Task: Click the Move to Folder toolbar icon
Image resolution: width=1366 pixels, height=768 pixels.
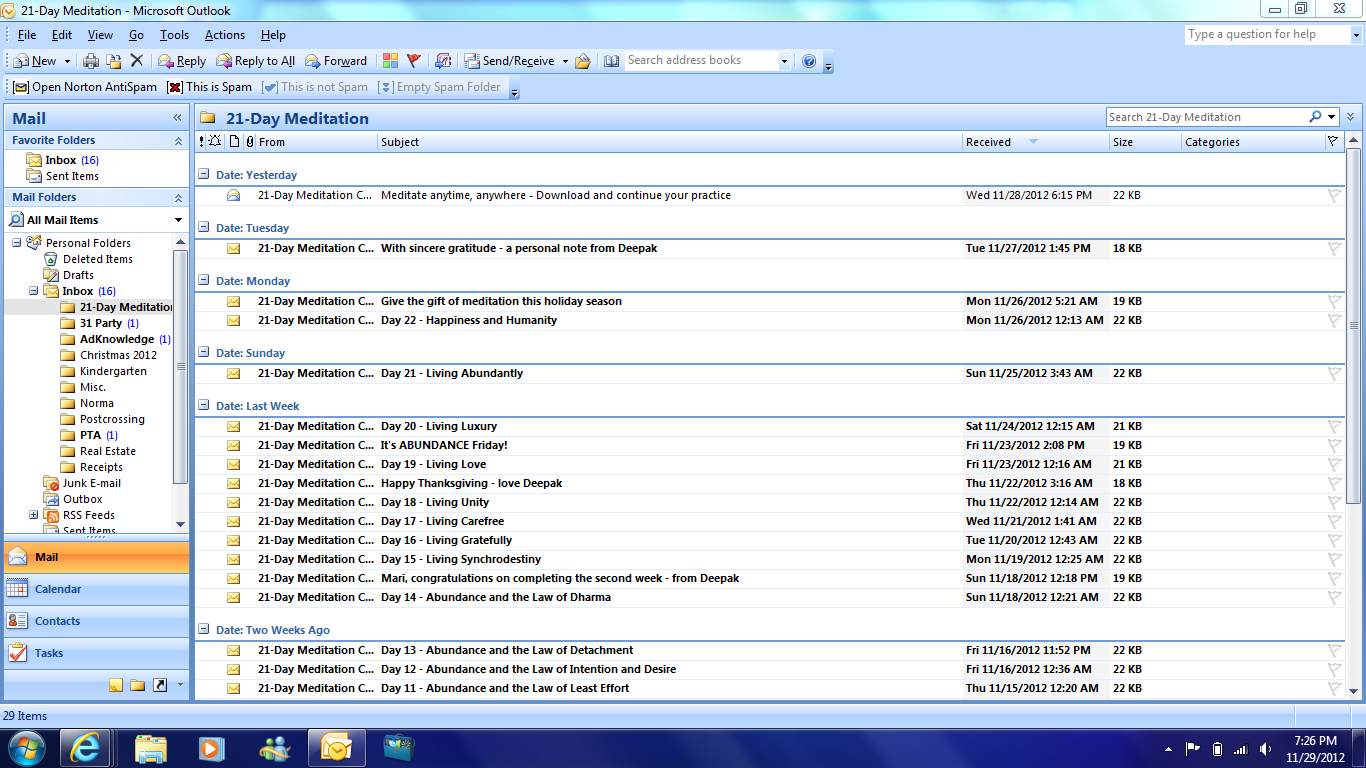Action: tap(114, 61)
